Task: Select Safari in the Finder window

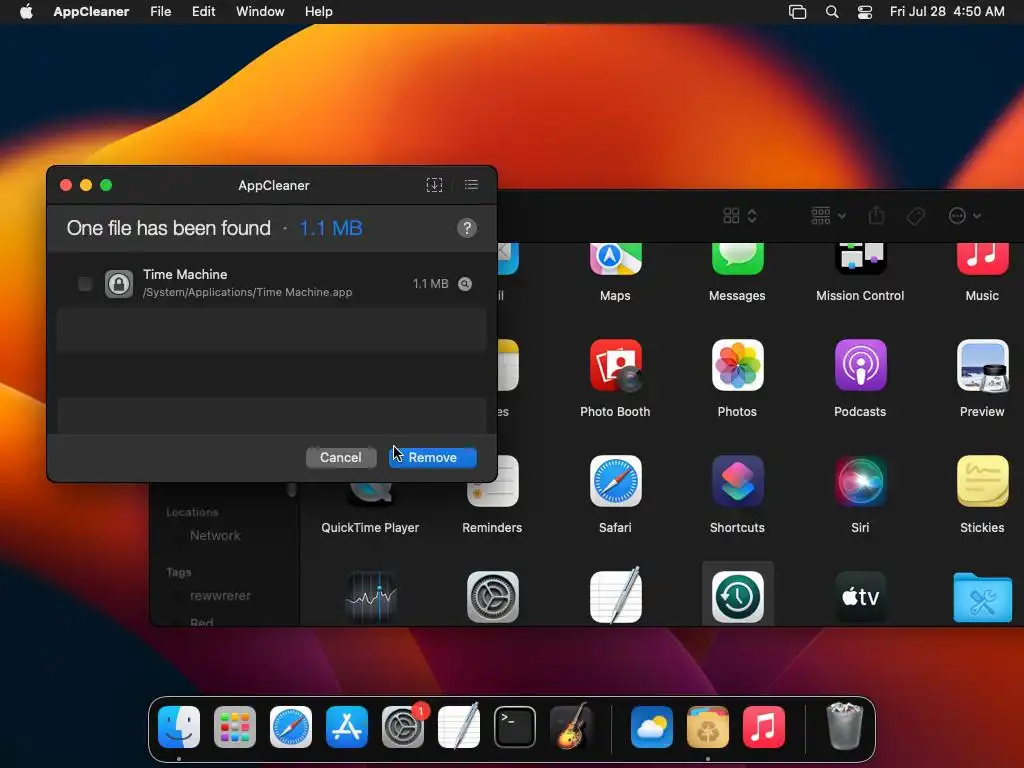Action: [615, 481]
